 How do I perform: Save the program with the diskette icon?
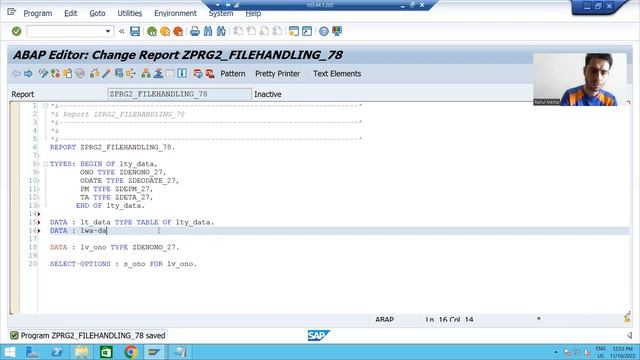pos(135,31)
